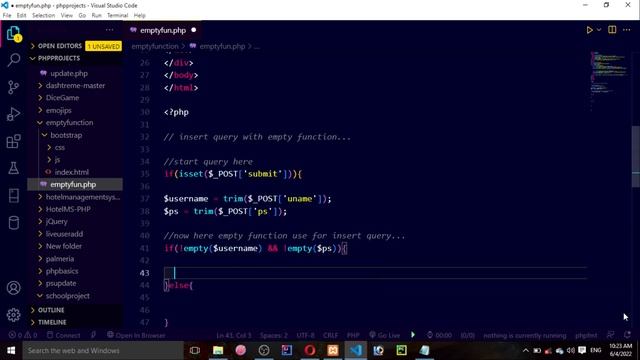This screenshot has width=640, height=360.
Task: Open the File menu
Action: [7, 15]
